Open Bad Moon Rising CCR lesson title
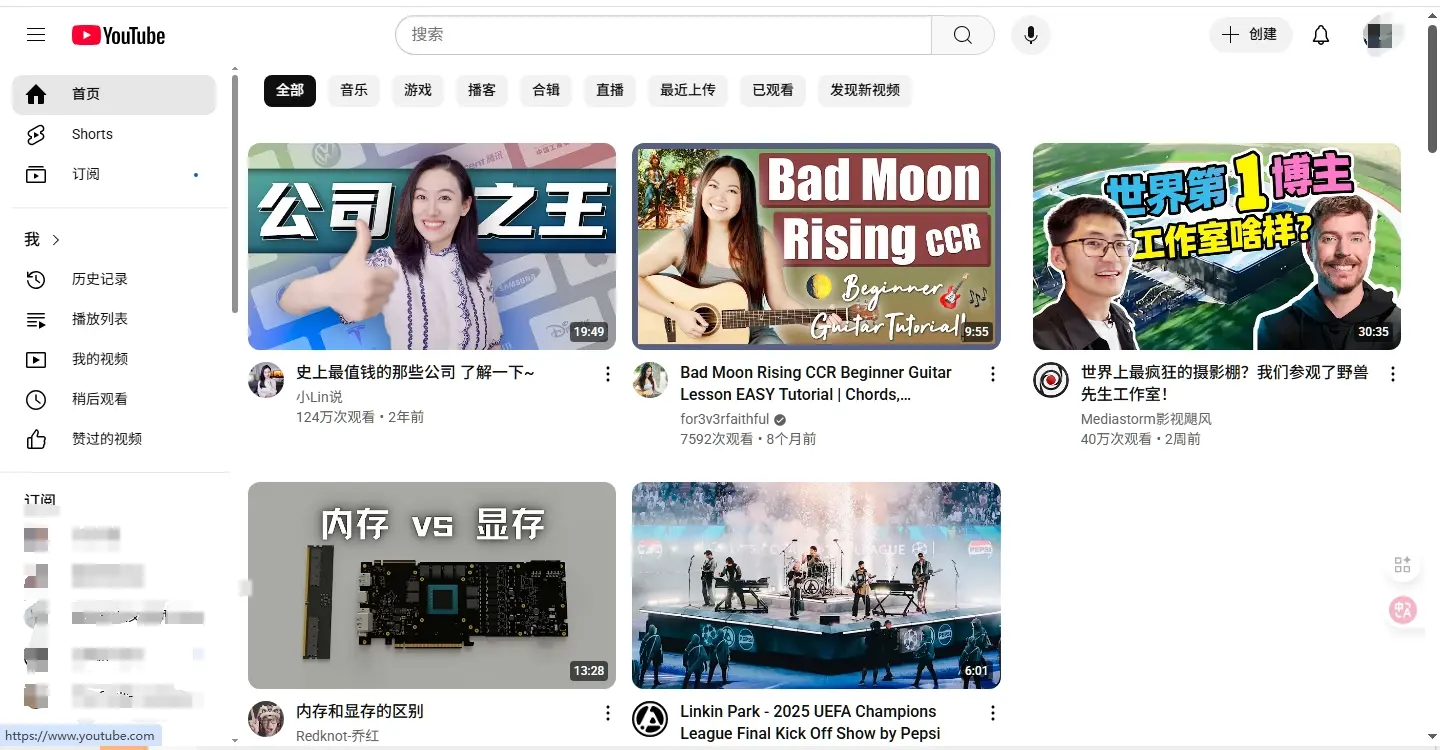This screenshot has height=750, width=1440. 816,383
